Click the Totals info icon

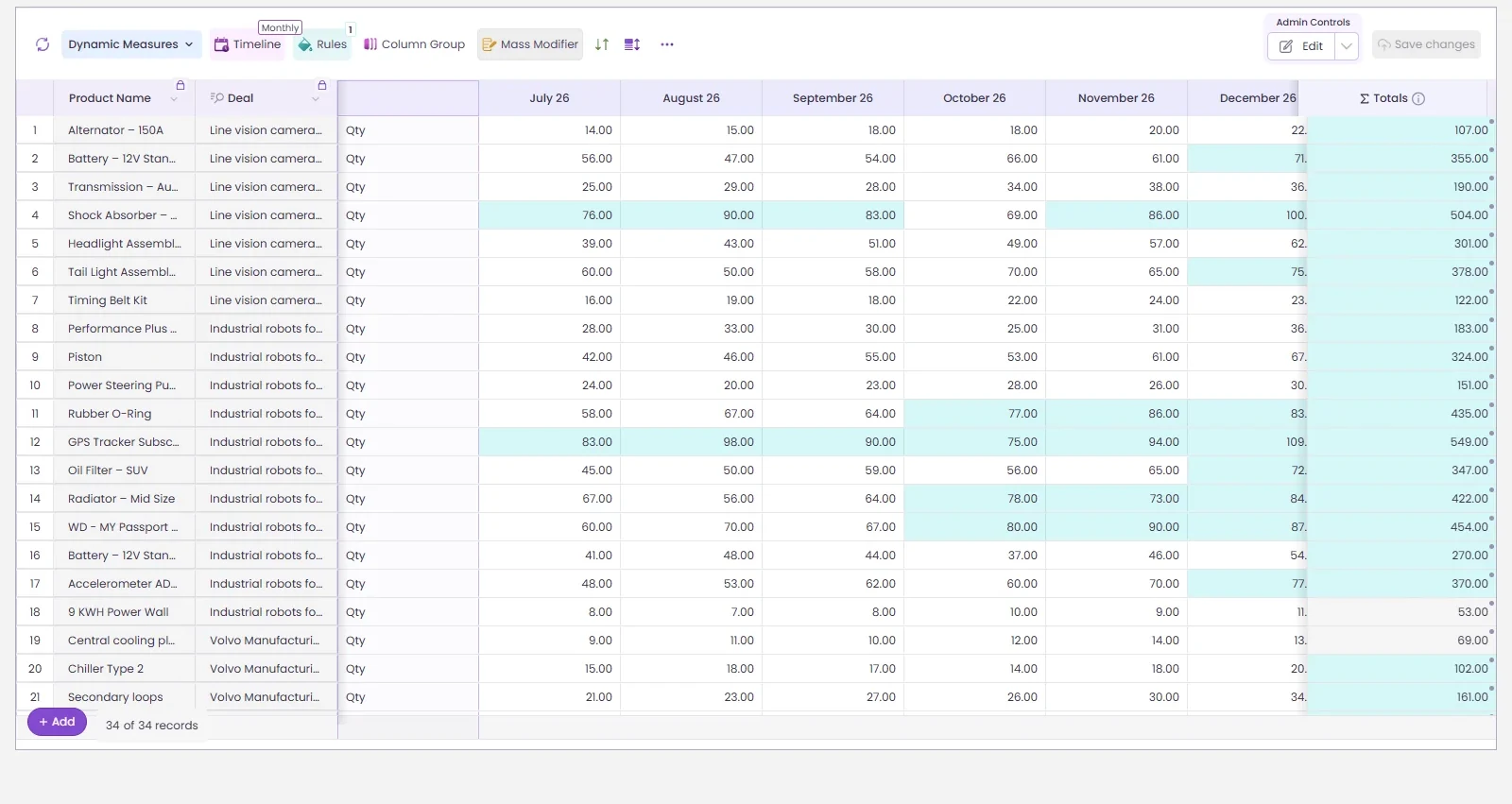[1418, 98]
